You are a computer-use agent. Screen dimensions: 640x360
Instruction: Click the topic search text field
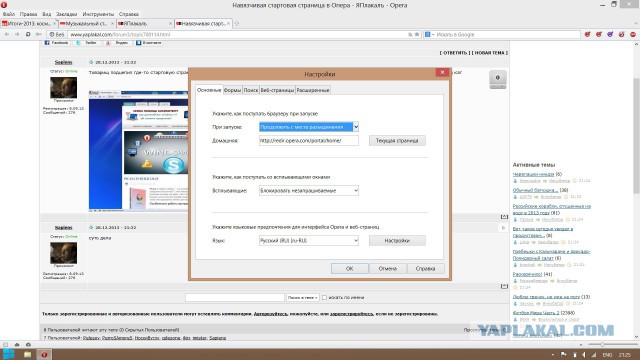click(235, 298)
